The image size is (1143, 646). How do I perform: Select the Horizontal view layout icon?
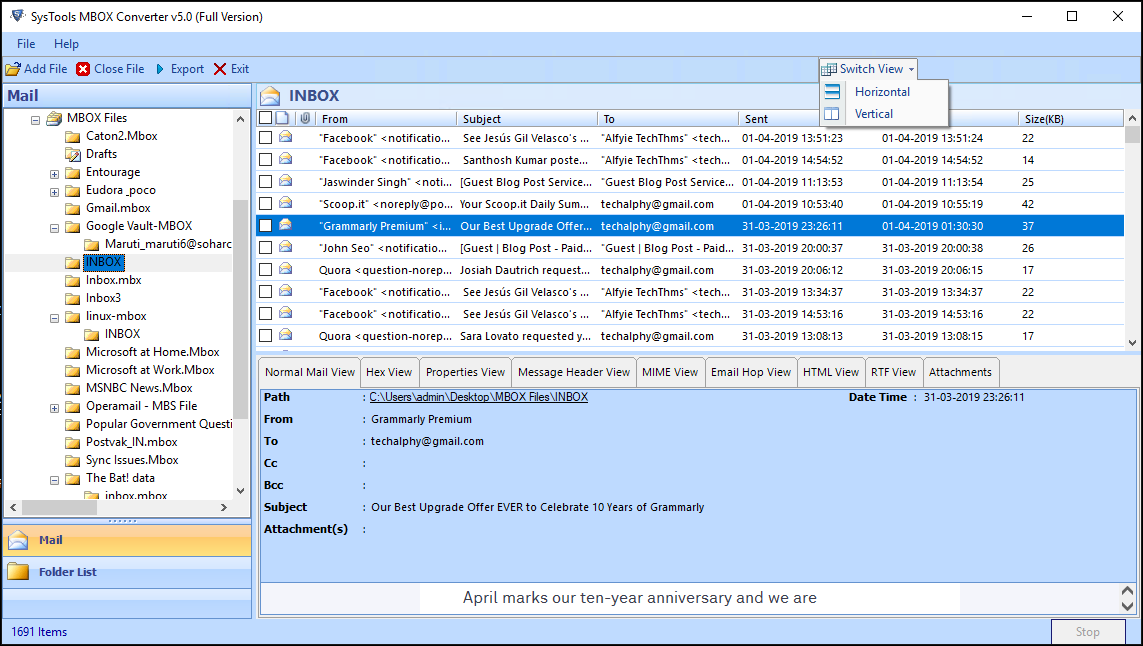click(832, 92)
